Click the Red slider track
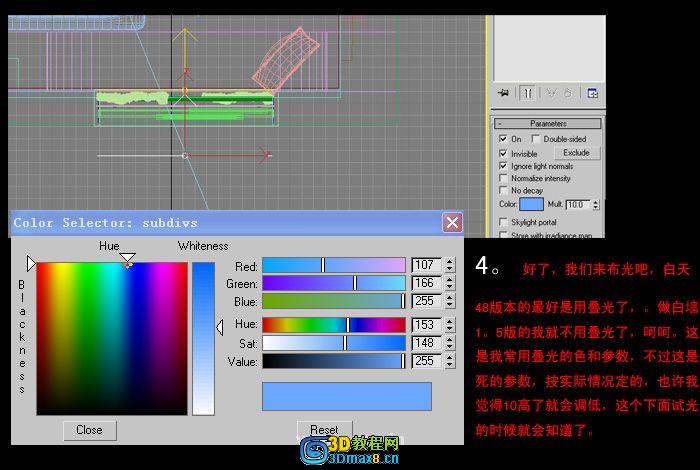The height and width of the screenshot is (470, 700). [x=333, y=265]
